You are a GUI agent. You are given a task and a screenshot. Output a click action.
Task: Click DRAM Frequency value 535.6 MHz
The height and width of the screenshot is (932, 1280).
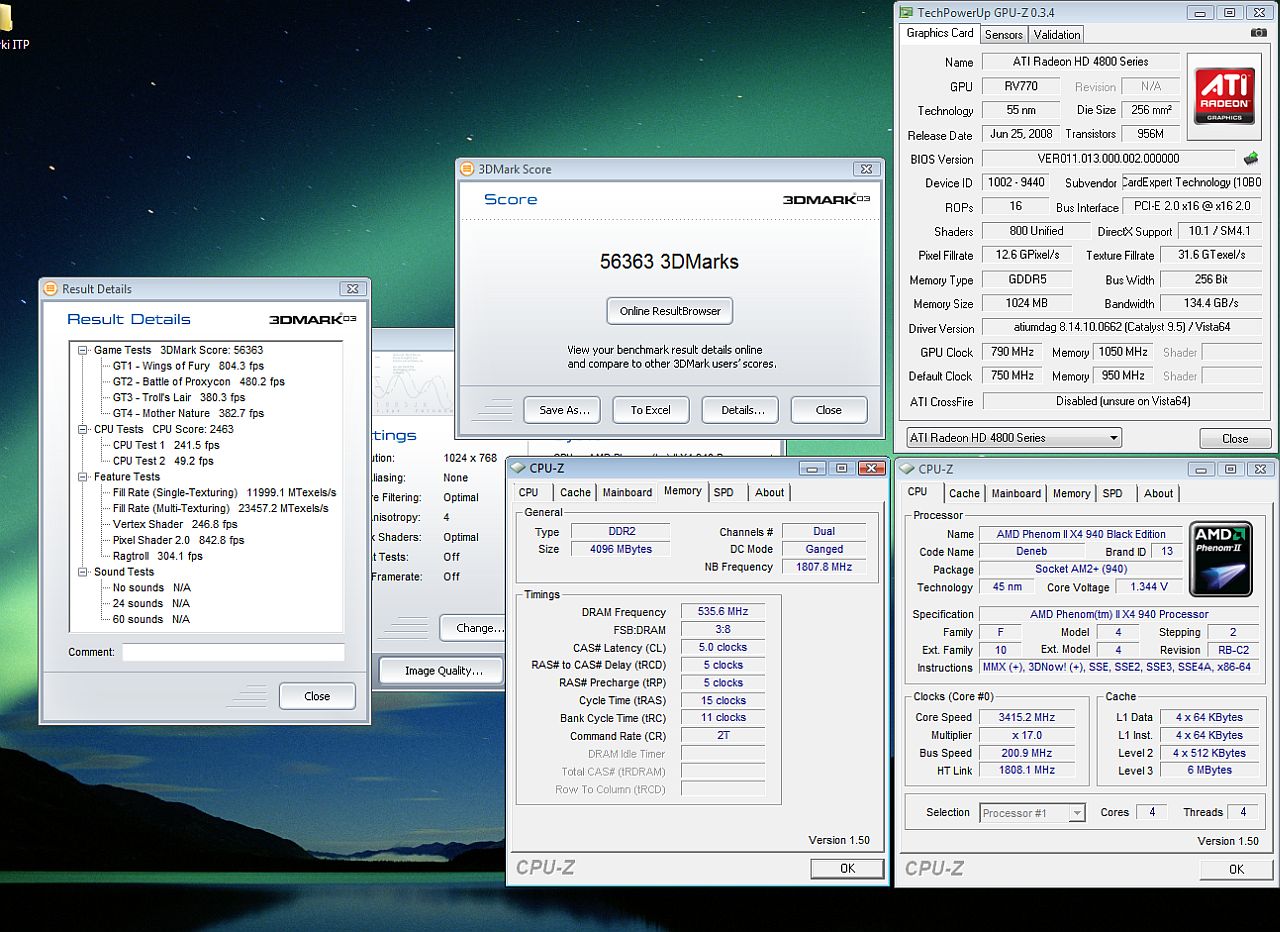(722, 612)
